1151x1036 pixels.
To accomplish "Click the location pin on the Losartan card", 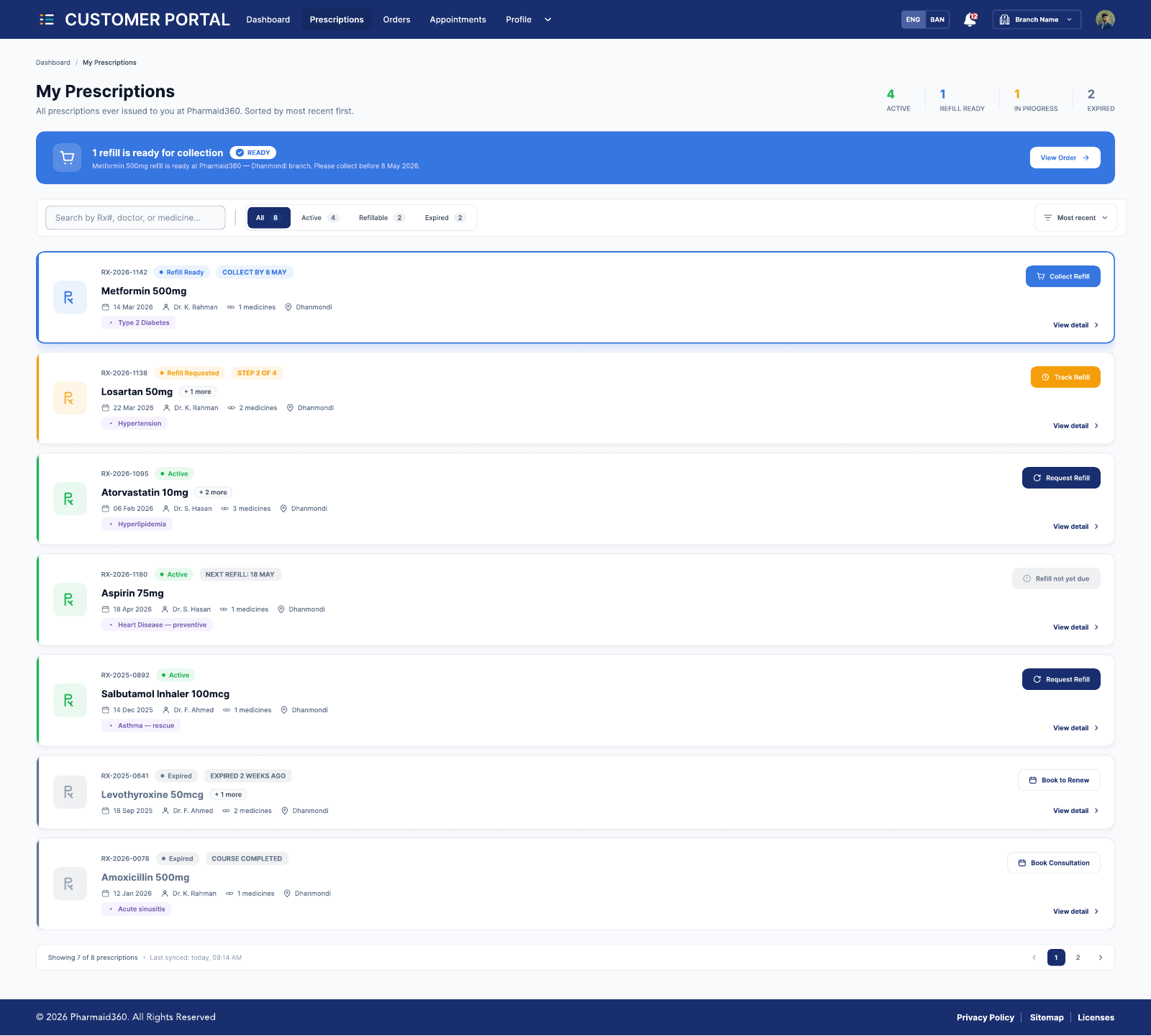I will pos(290,408).
